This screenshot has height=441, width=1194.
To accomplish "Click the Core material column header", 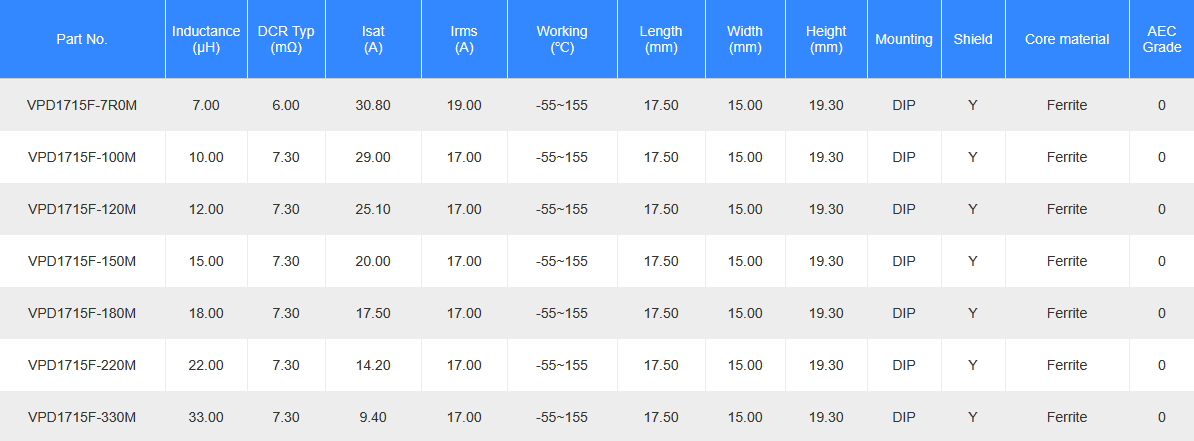I will (1067, 39).
